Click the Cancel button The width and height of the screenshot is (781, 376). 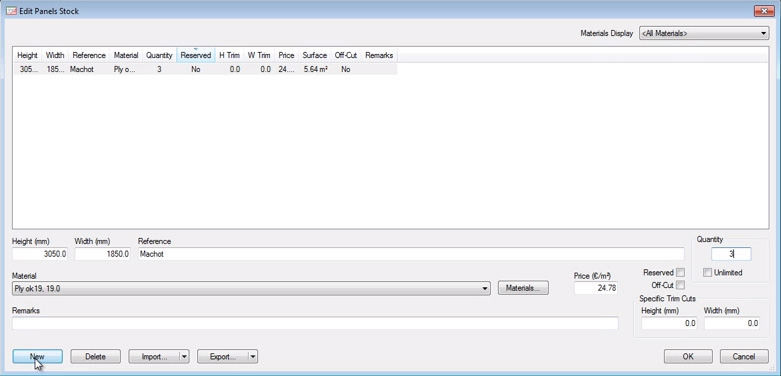click(744, 357)
